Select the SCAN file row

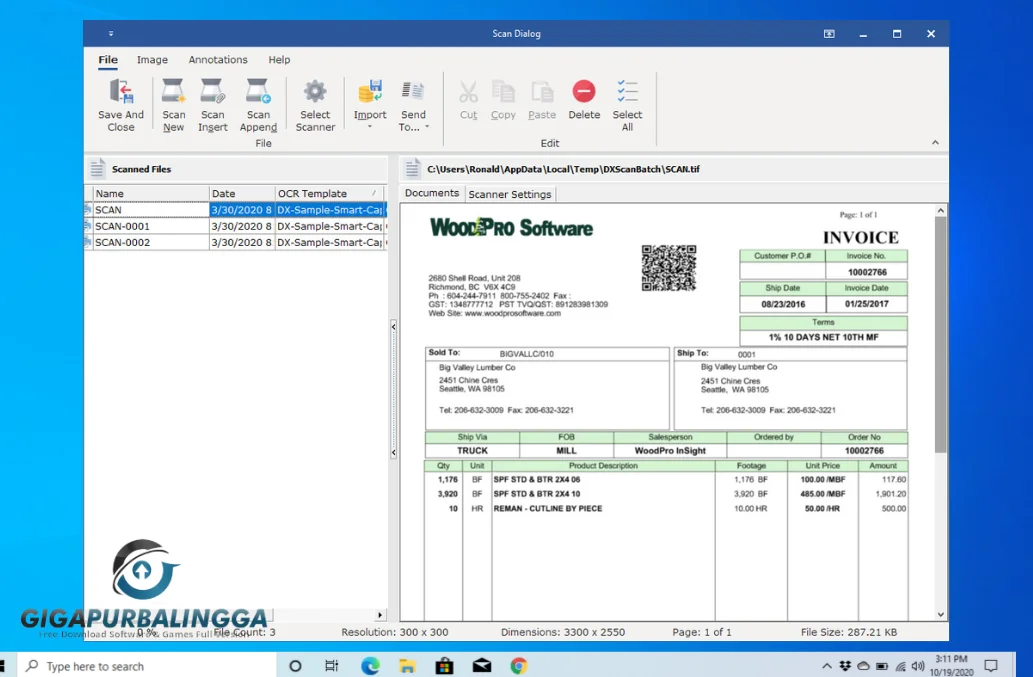(235, 209)
